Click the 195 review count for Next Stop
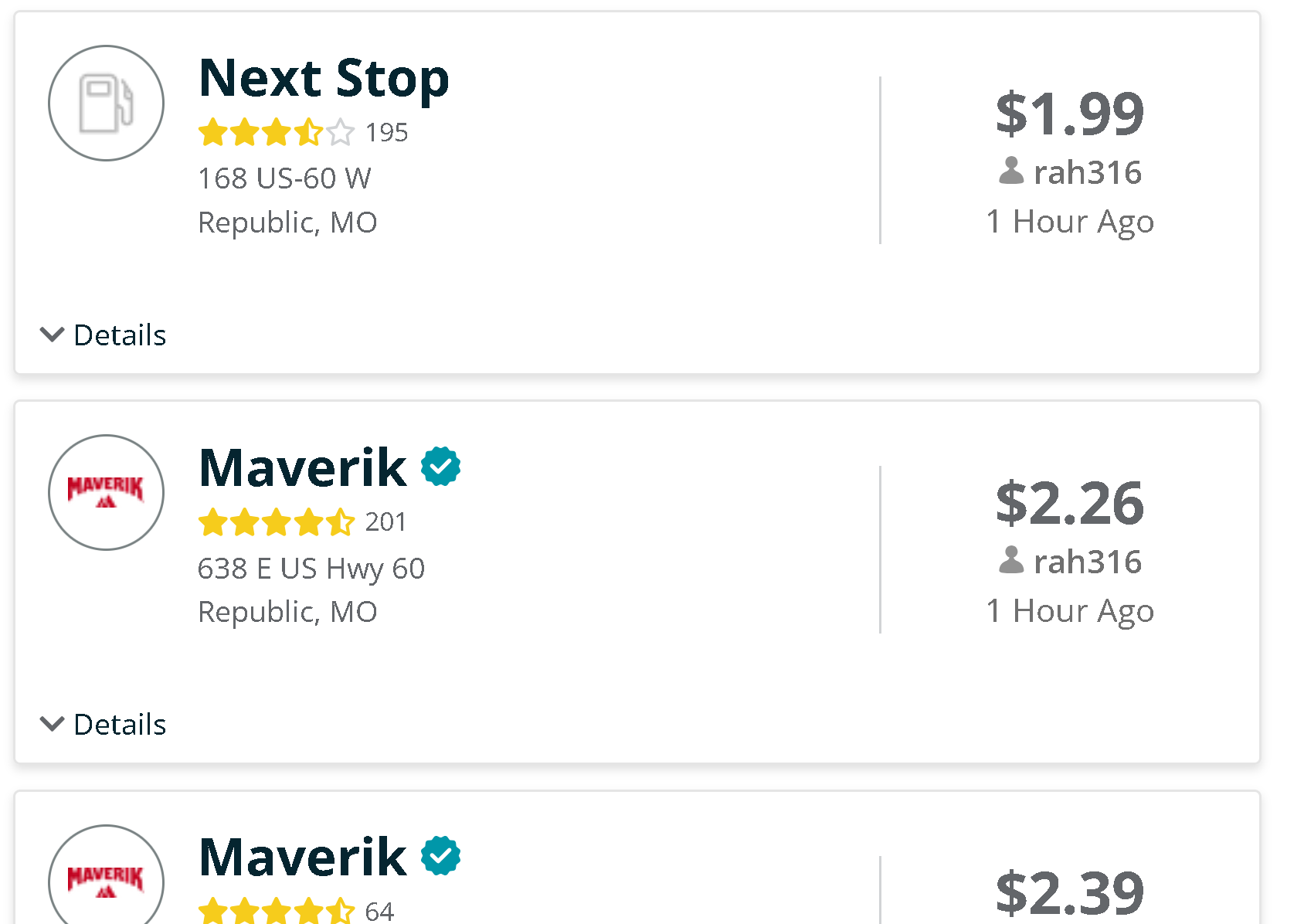Viewport: 1304px width, 924px height. (x=386, y=133)
